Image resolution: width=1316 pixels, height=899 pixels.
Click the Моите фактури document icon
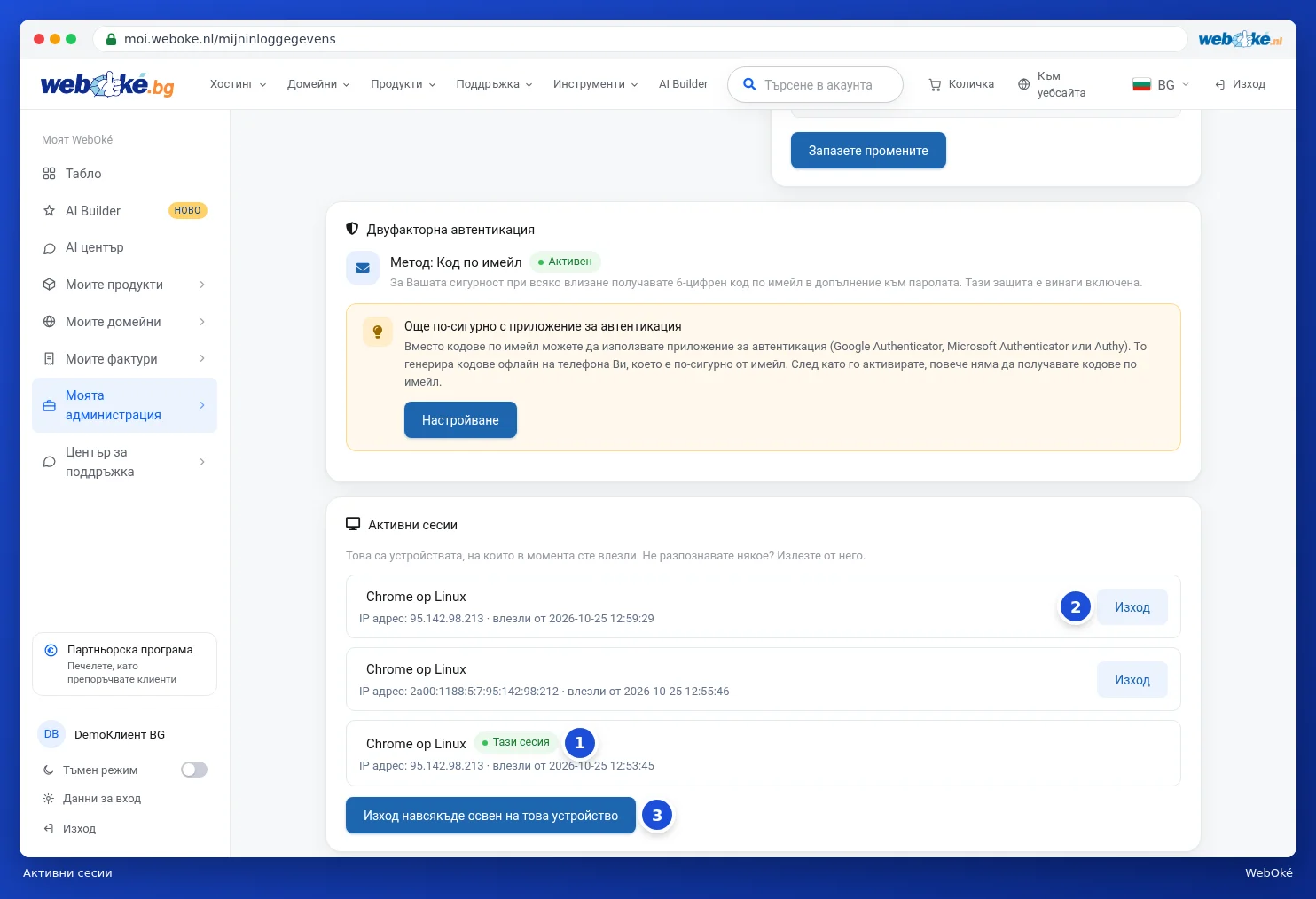(x=49, y=359)
